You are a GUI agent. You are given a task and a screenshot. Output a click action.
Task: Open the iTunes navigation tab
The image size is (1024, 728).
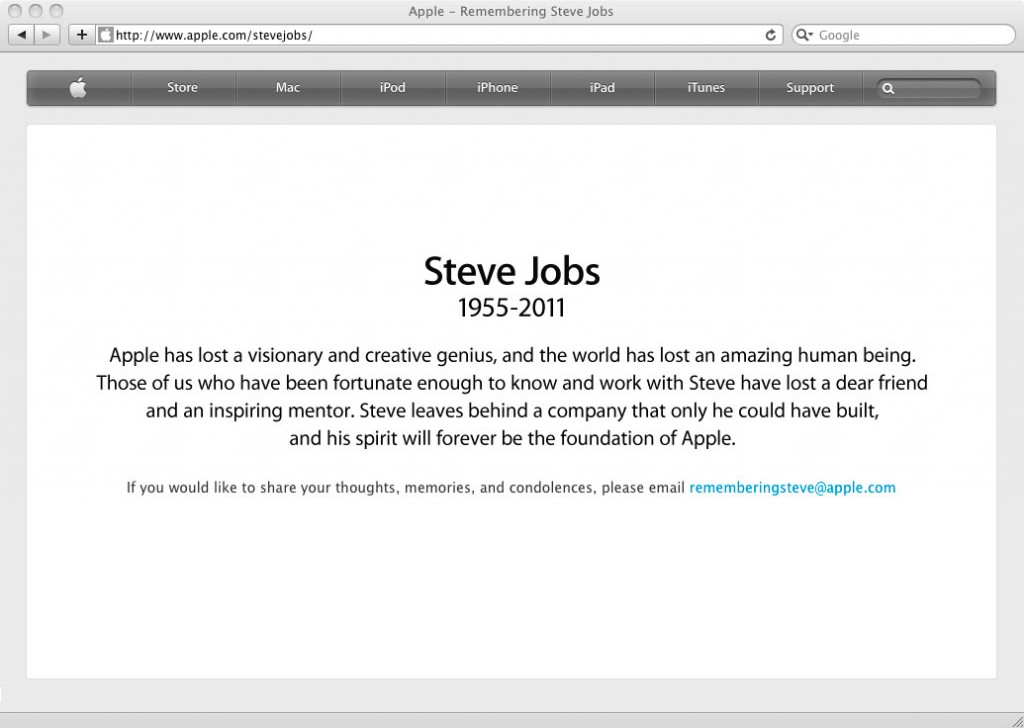click(706, 87)
